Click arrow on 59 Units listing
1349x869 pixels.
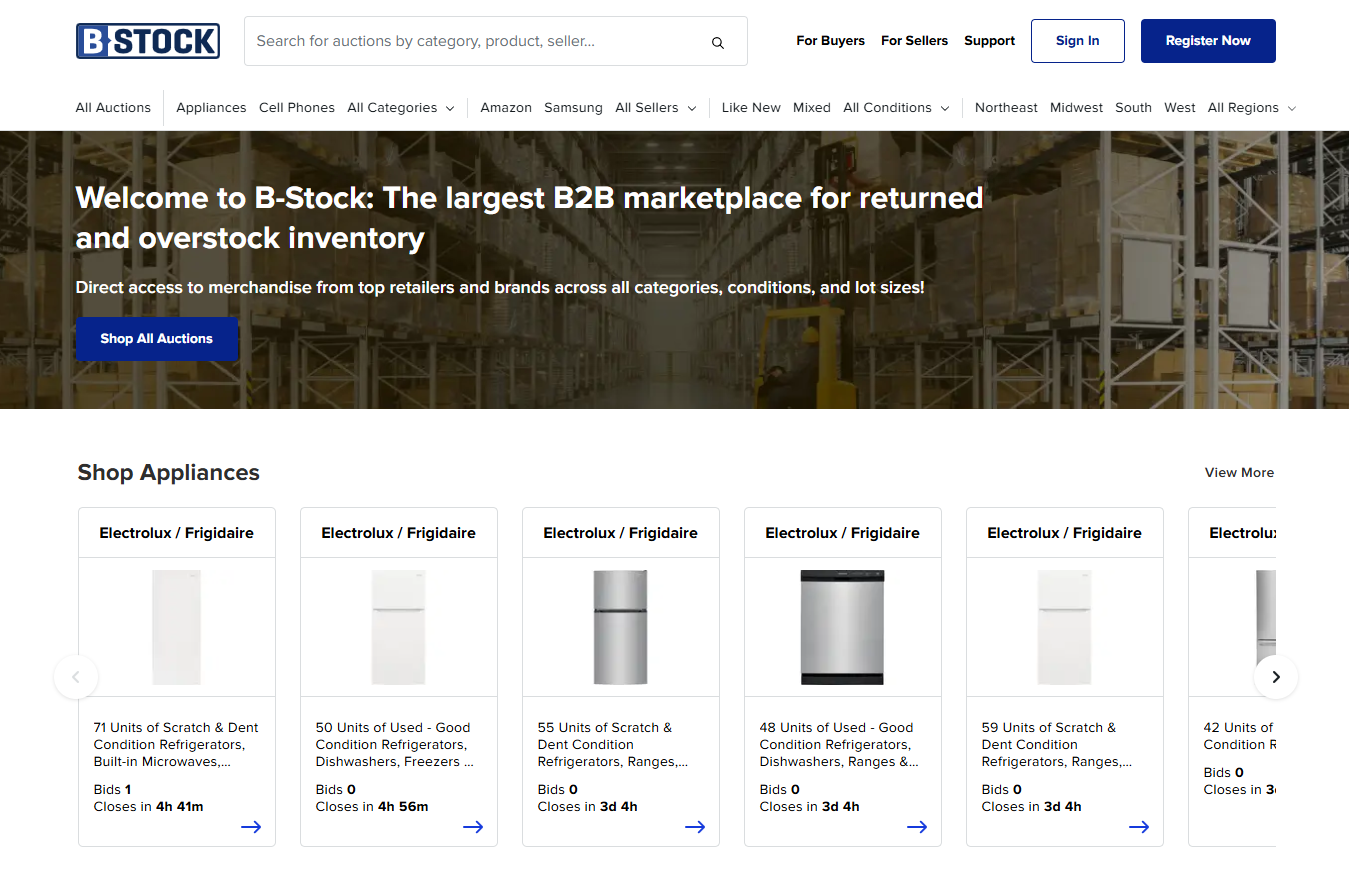point(1138,827)
